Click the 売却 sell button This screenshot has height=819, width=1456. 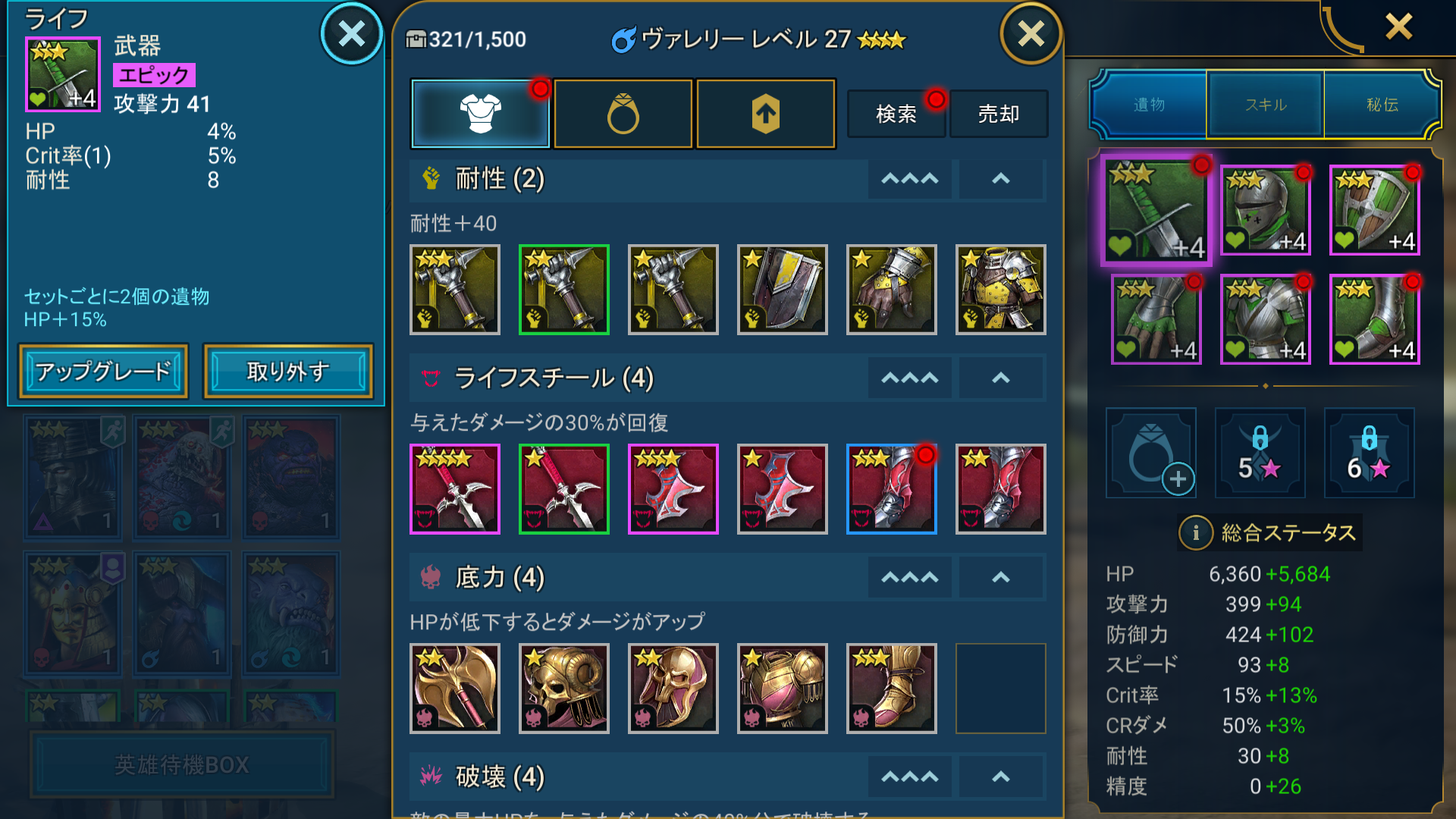coord(999,114)
